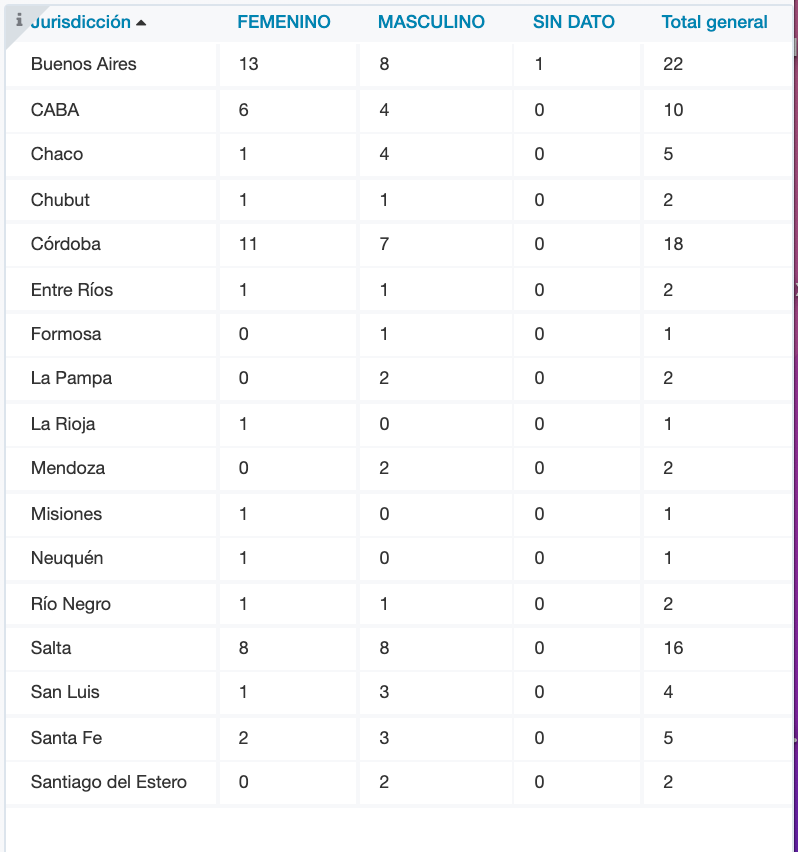
Task: Select the Río Negro row label
Action: pyautogui.click(x=71, y=604)
